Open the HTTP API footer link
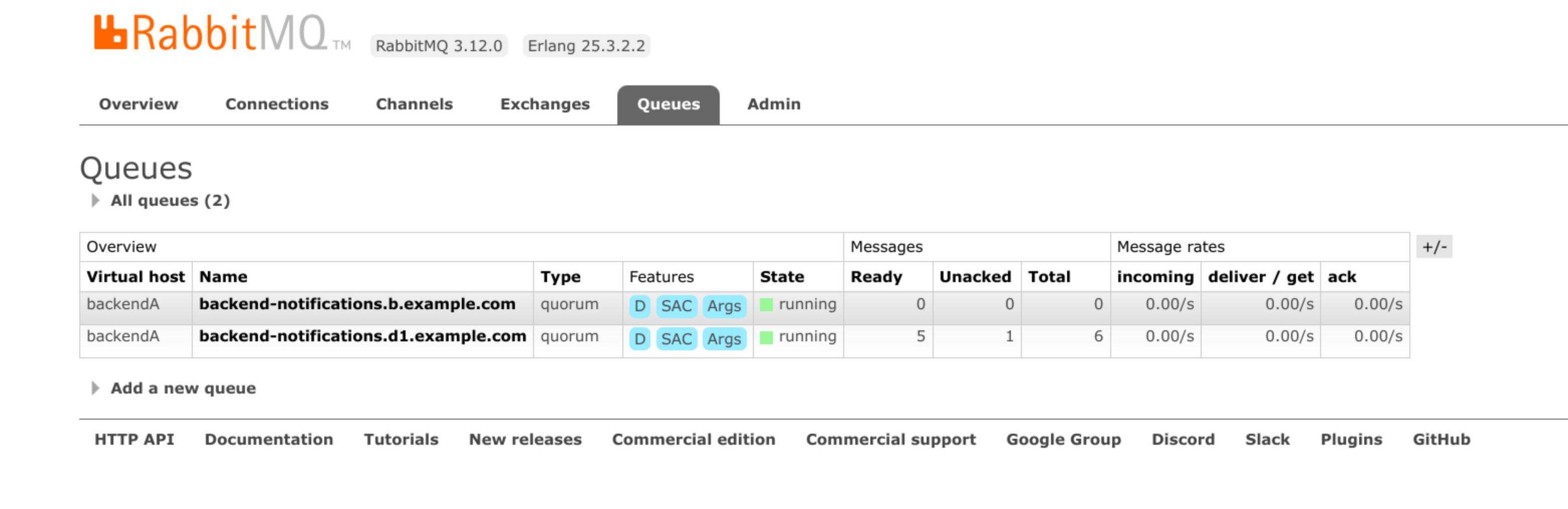The image size is (1568, 509). (134, 440)
